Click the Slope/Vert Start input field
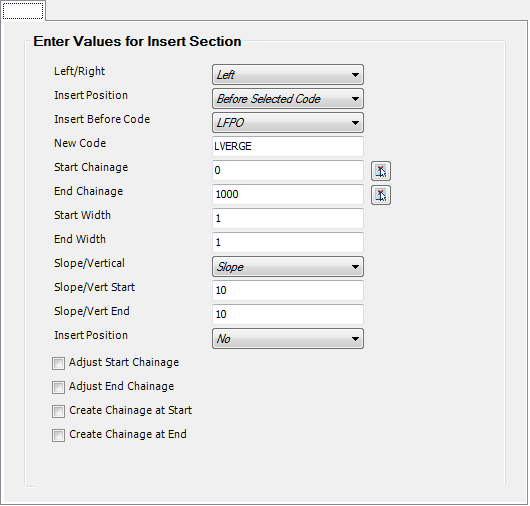The image size is (530, 506). [288, 290]
